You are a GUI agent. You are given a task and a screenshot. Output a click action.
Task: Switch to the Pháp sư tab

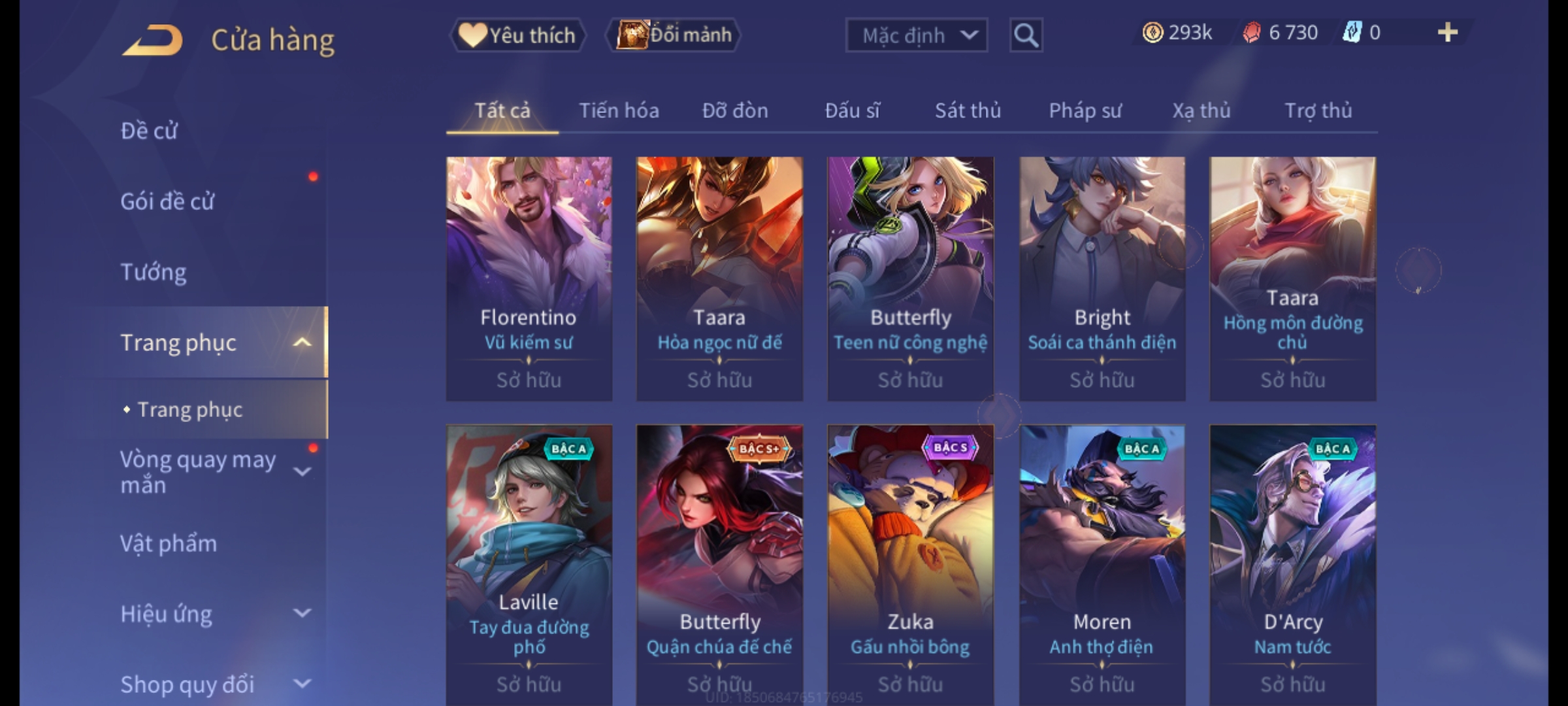coord(1085,110)
